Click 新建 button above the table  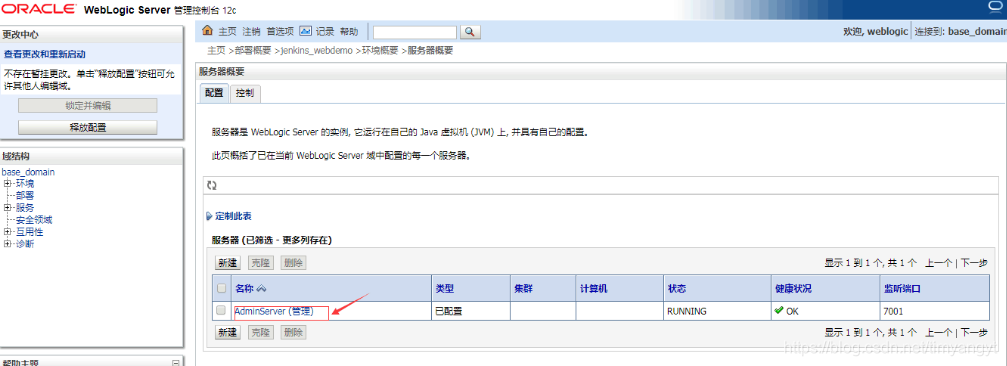(227, 263)
